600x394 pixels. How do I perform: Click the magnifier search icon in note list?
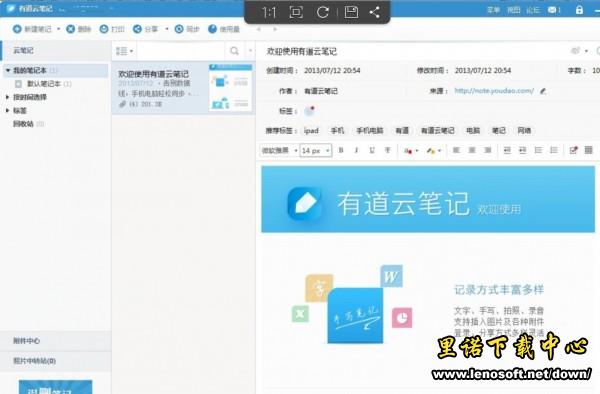pos(234,51)
